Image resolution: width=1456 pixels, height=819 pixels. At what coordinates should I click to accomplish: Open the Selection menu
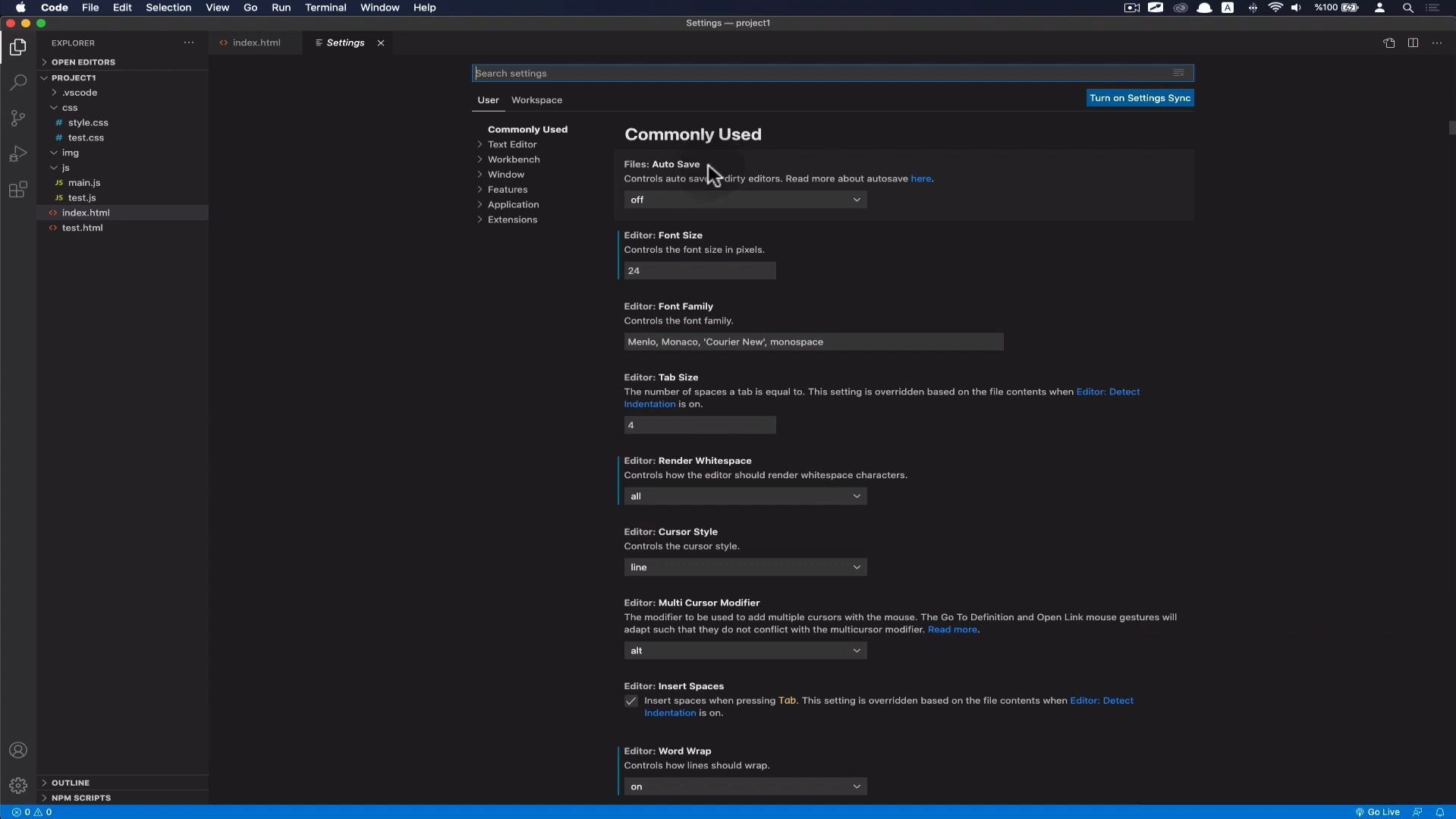pos(168,8)
